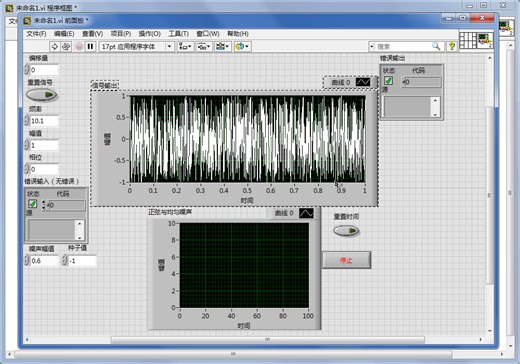Click the stepper beside 频率 value
Viewport: 520px width, 364px height.
pyautogui.click(x=27, y=121)
